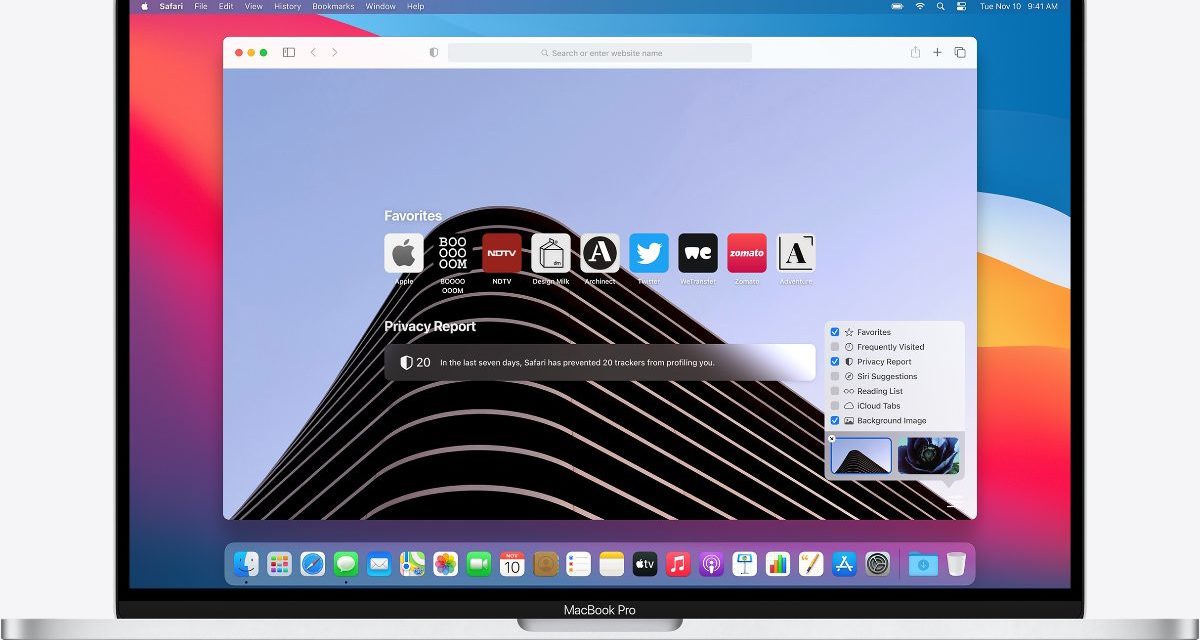Image resolution: width=1200 pixels, height=640 pixels.
Task: Enable the Reading List checkbox
Action: click(x=835, y=391)
